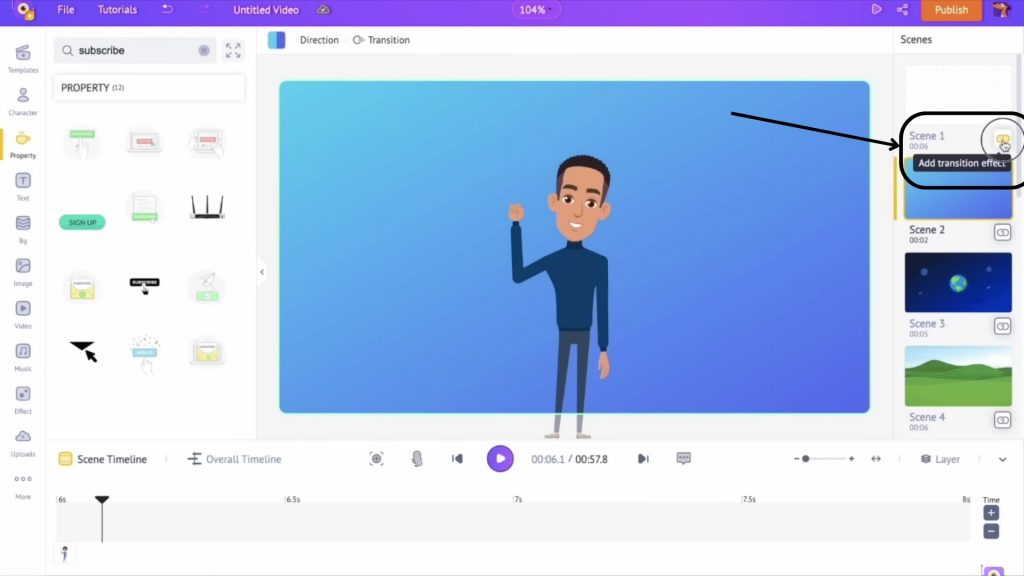This screenshot has height=576, width=1024.
Task: Click the camera focus icon in timeline
Action: (376, 459)
